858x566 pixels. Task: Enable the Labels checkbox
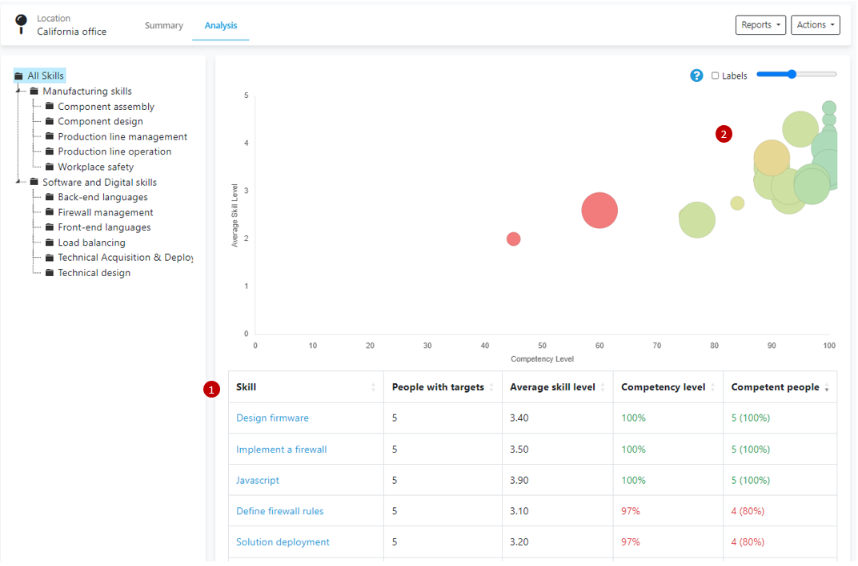point(715,76)
